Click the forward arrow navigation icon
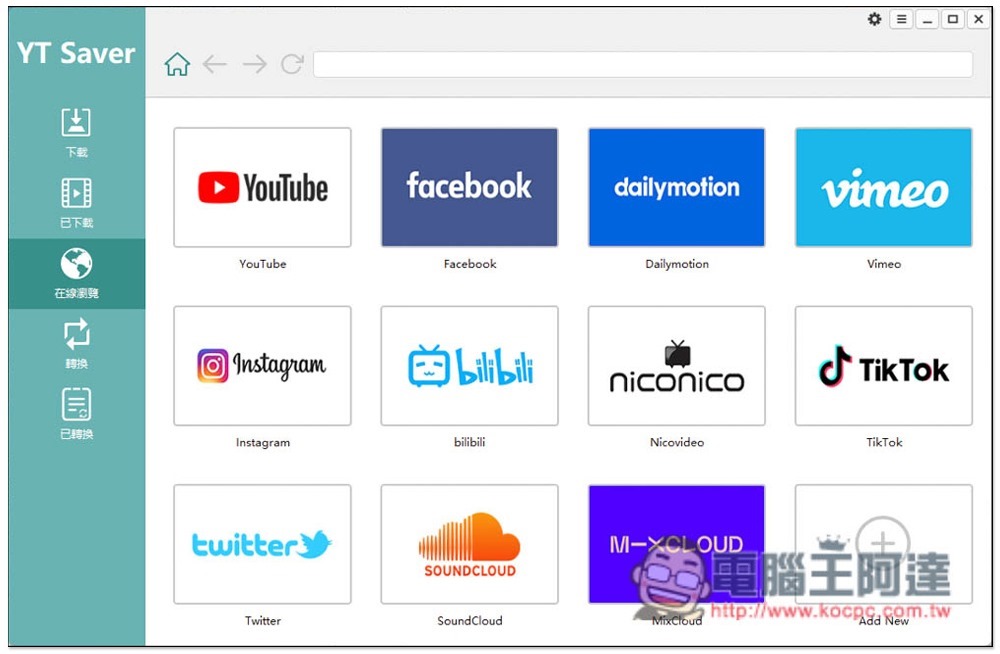Screen dimensions: 1000x654 (254, 64)
